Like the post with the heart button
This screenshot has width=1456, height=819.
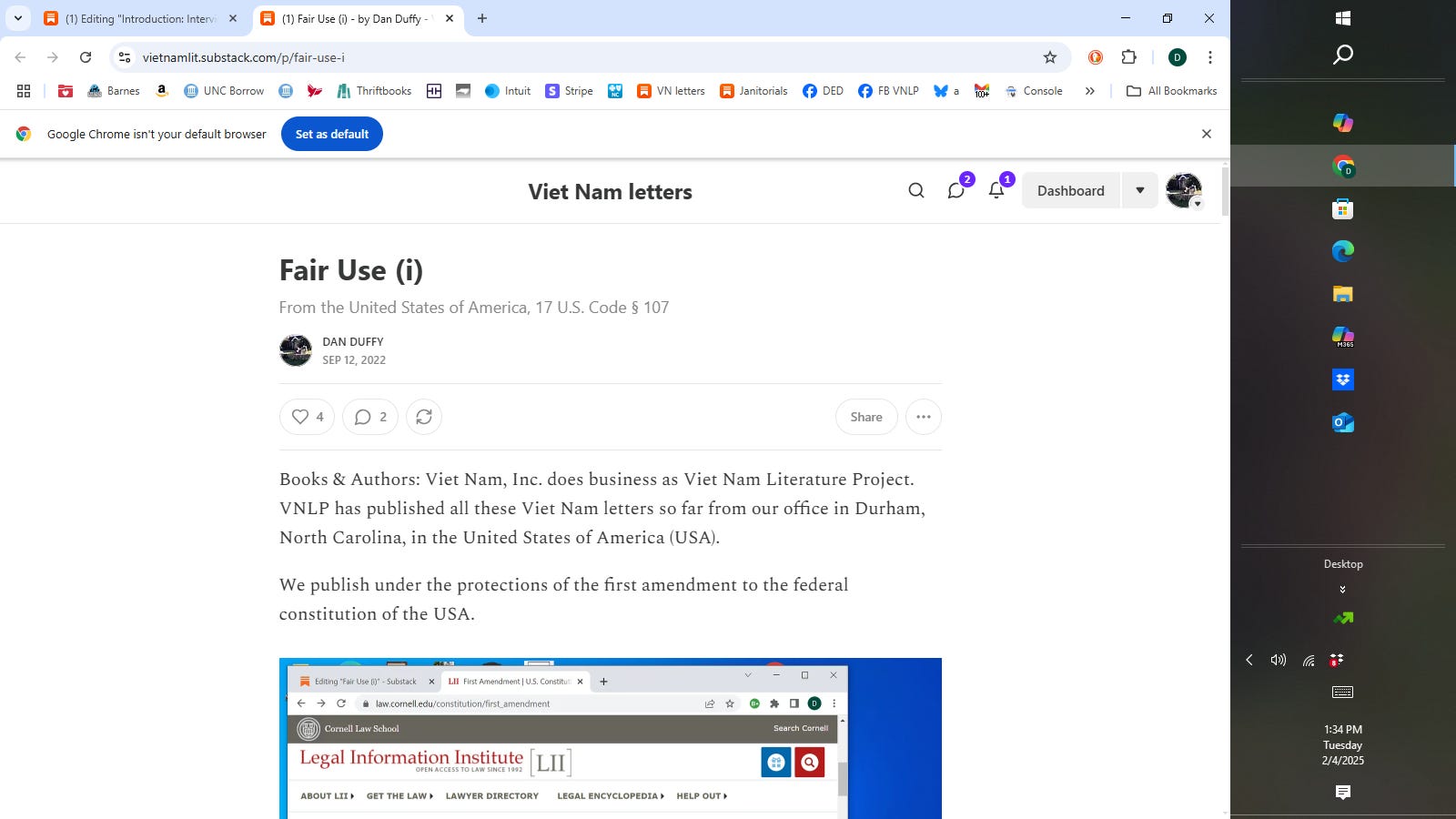[307, 417]
